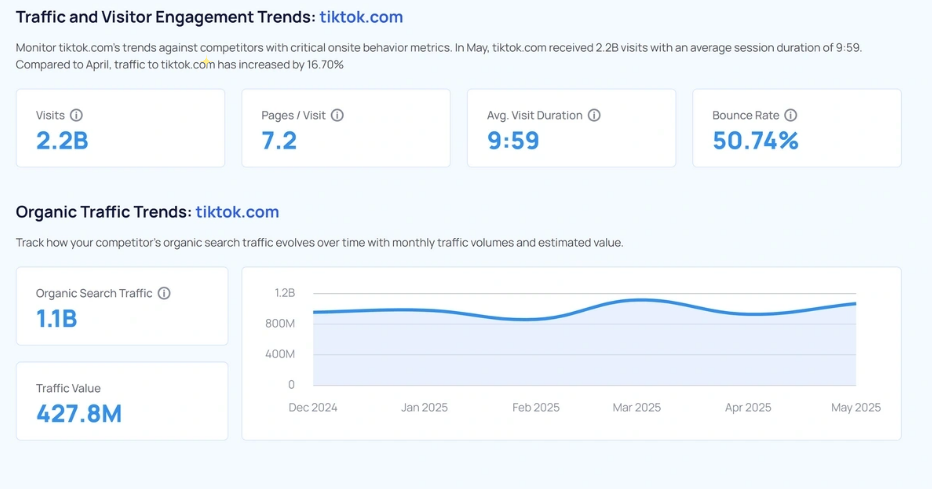Show the Organic Search Traffic info icon tooltip

[164, 293]
